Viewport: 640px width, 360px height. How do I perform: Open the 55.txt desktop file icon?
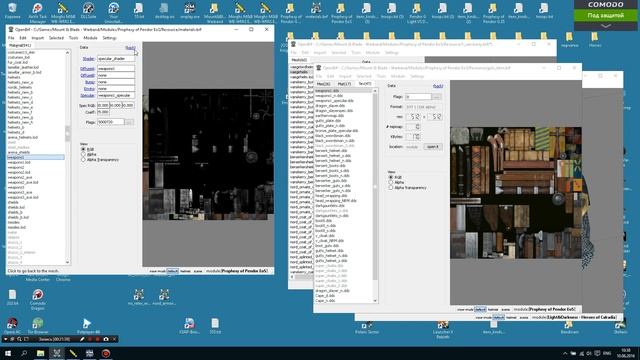click(139, 11)
